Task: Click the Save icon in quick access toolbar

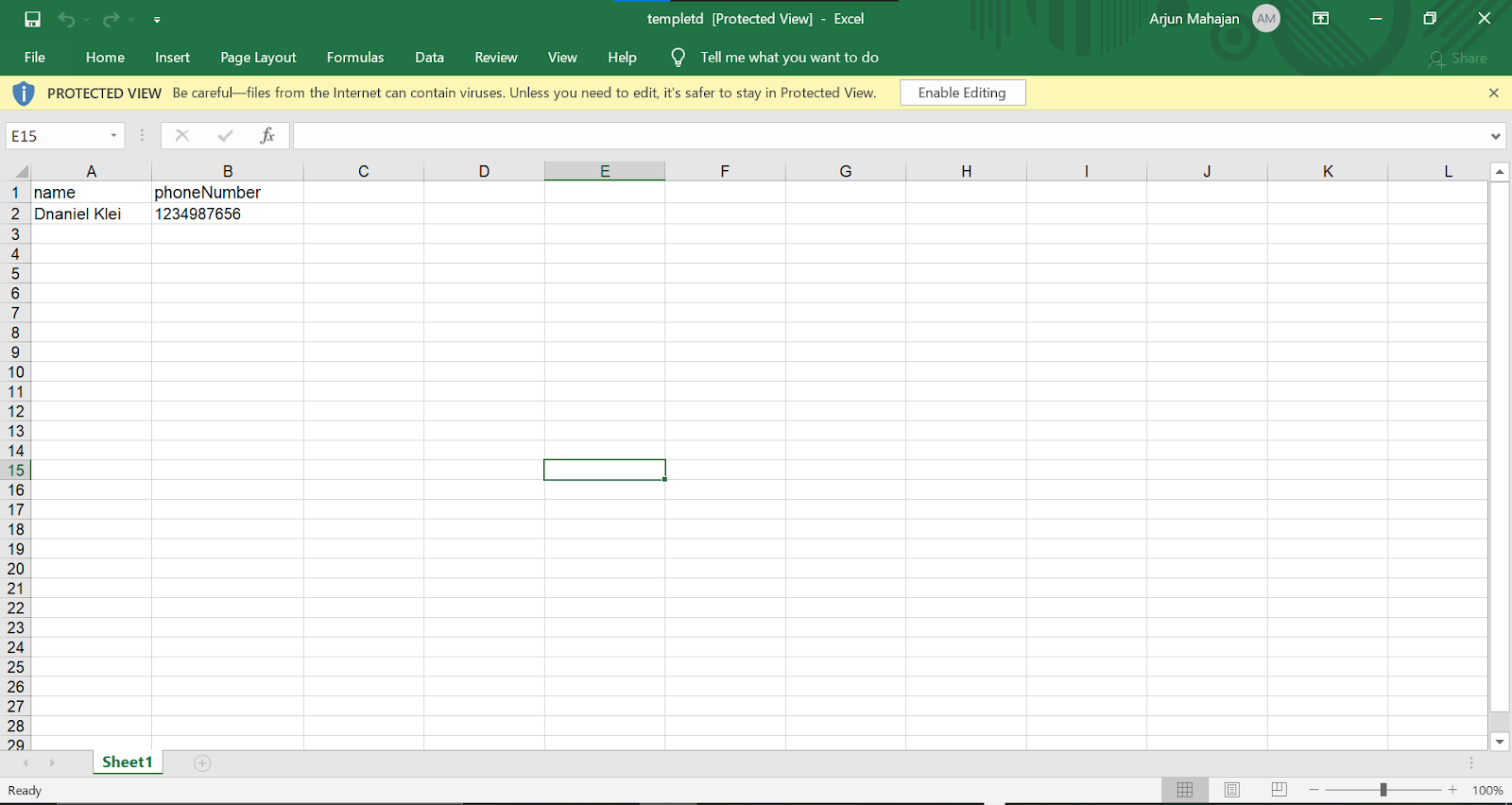Action: 33,19
